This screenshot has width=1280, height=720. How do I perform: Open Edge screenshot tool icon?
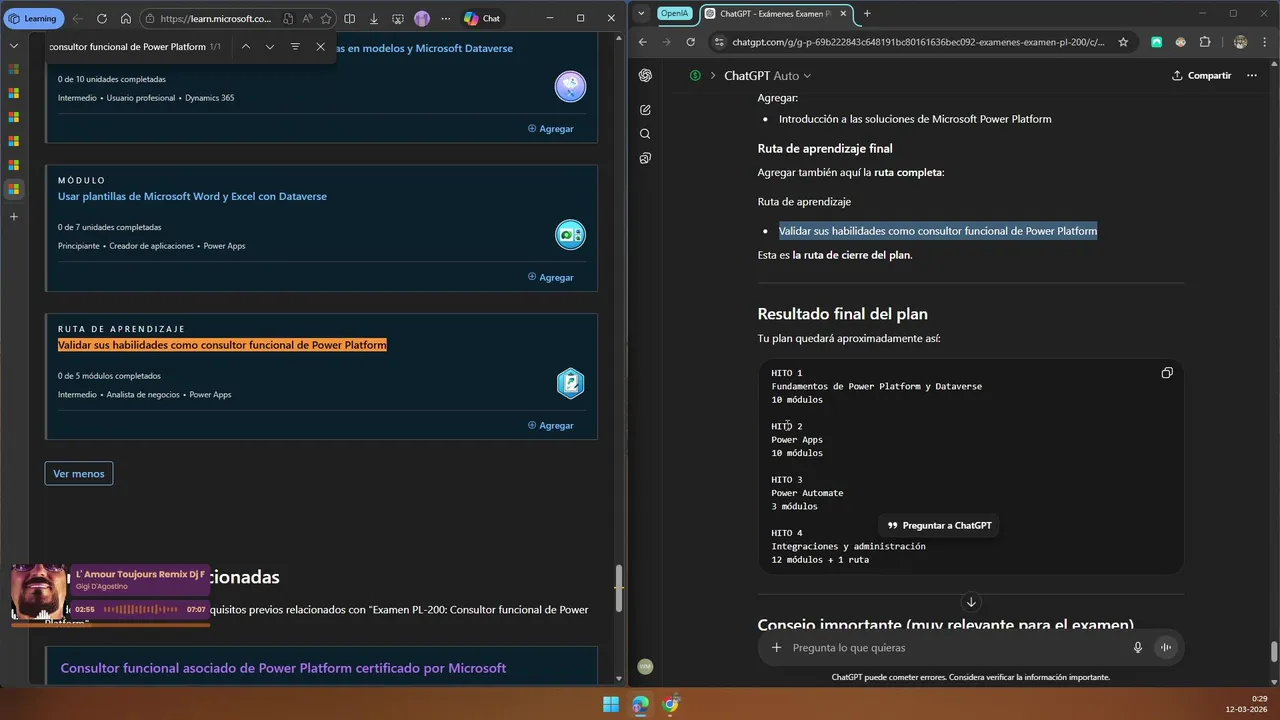click(x=398, y=18)
